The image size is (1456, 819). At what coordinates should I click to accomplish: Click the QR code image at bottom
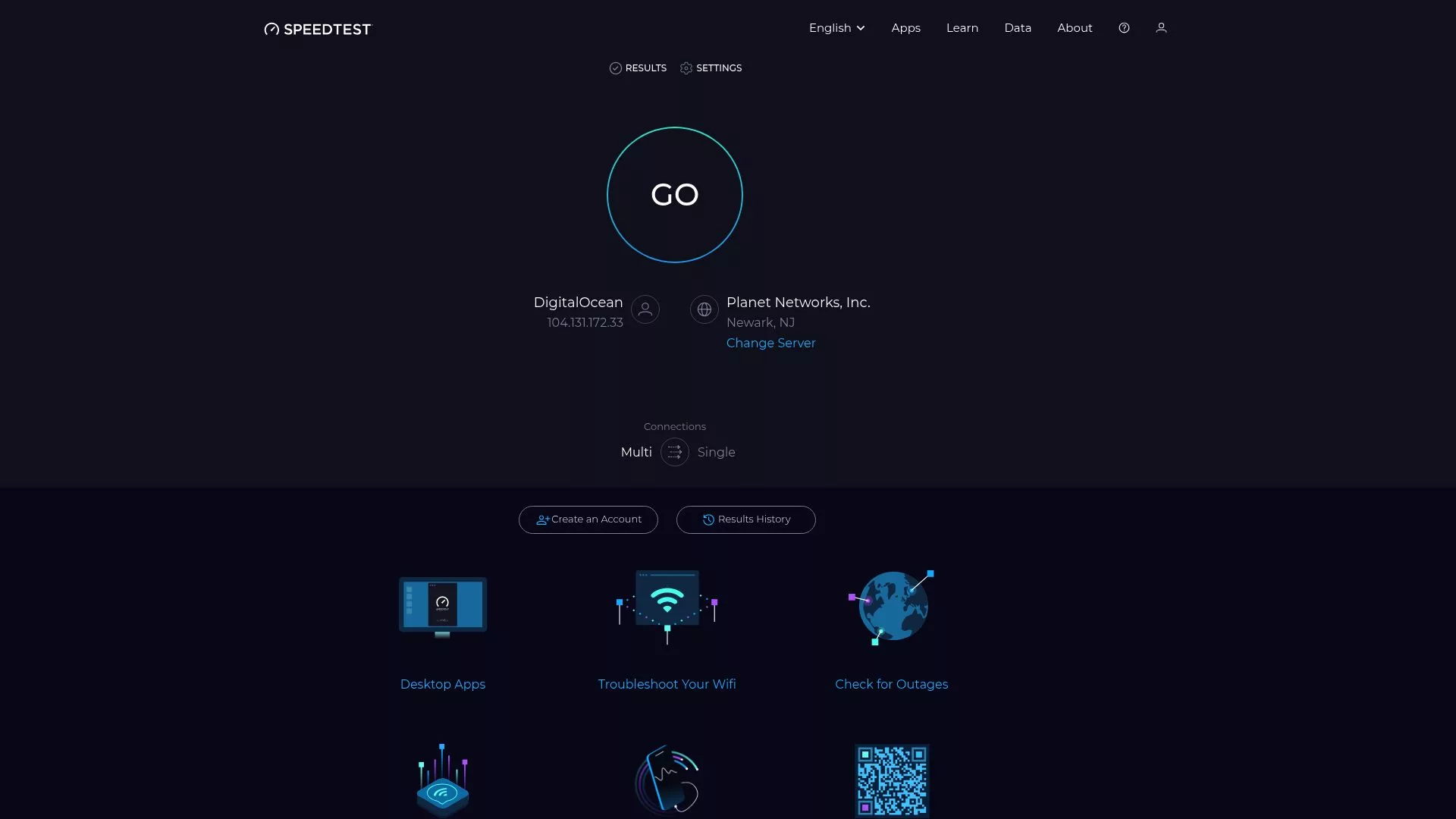892,781
